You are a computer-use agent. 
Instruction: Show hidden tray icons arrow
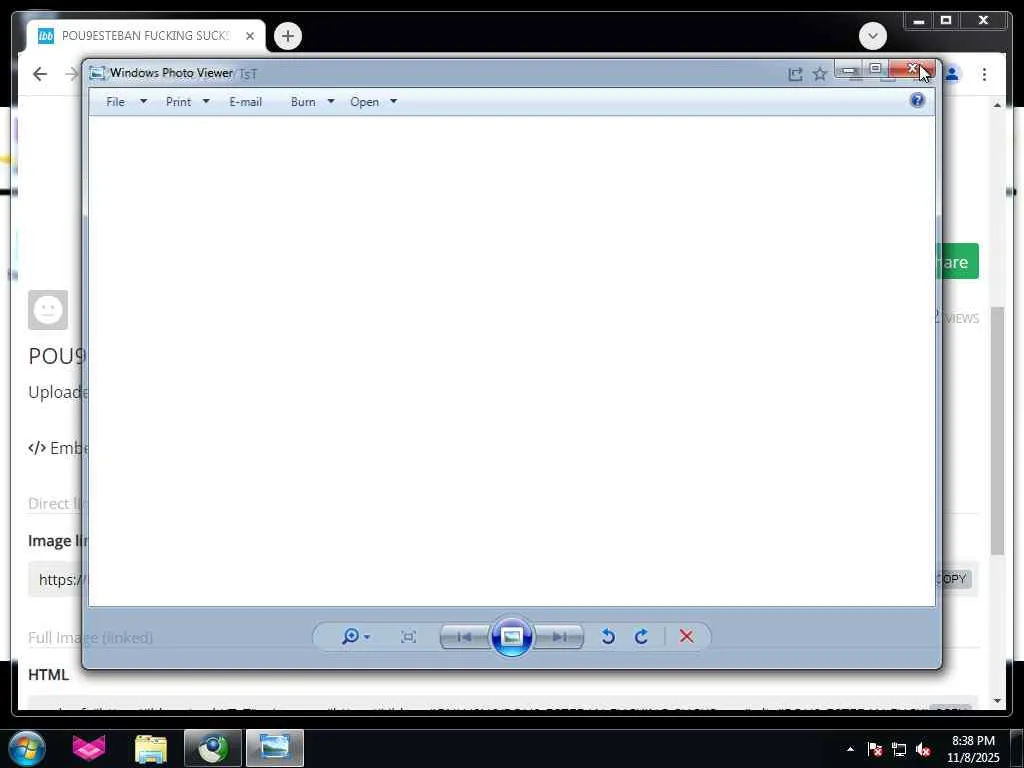point(850,749)
